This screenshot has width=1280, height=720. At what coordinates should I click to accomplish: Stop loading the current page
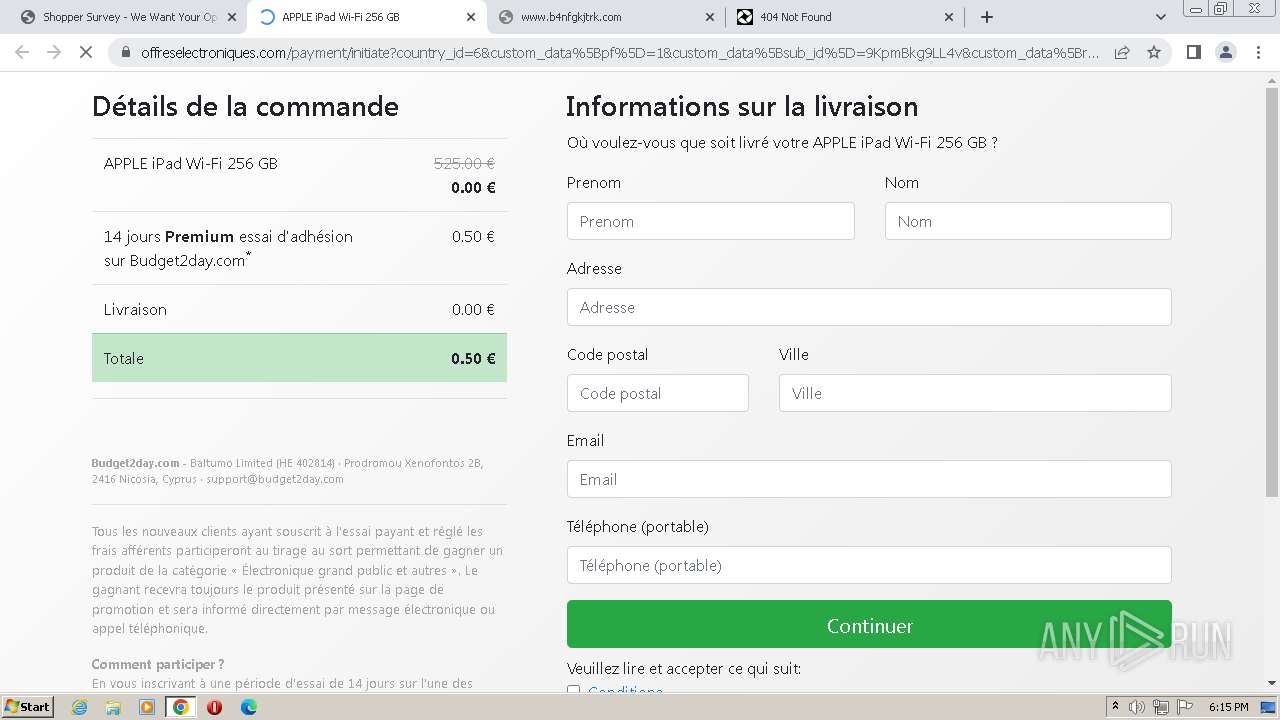[x=86, y=52]
